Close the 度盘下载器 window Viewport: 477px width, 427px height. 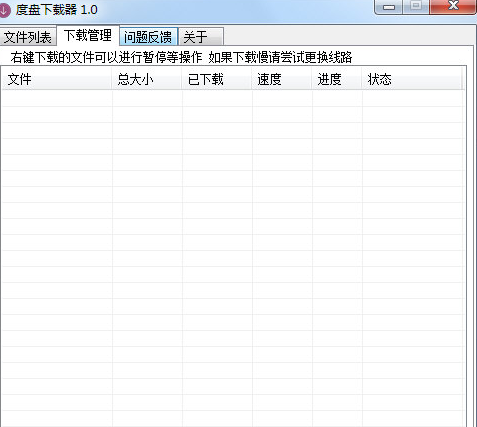pos(453,6)
